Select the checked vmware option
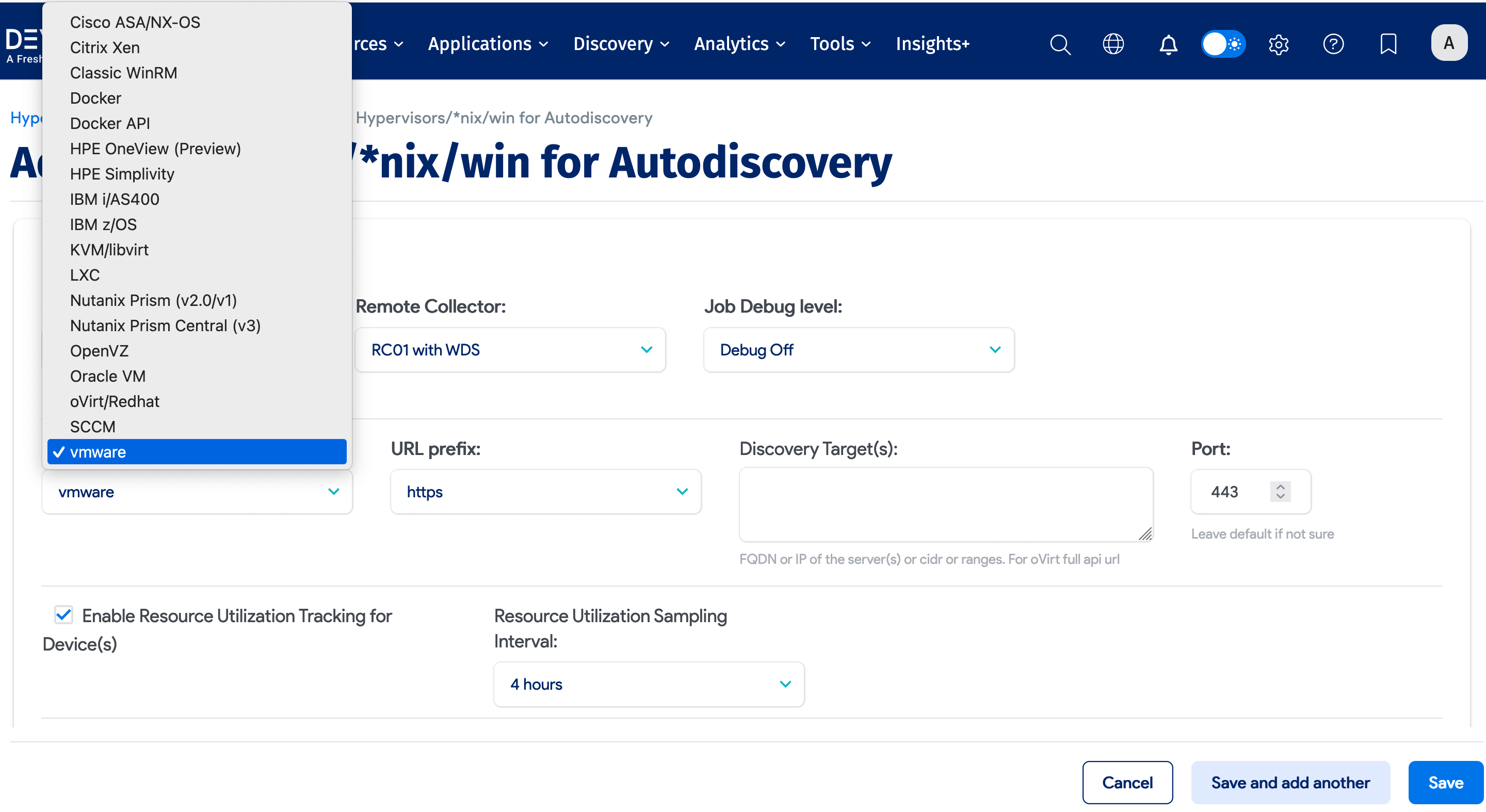The image size is (1486, 812). [x=196, y=451]
